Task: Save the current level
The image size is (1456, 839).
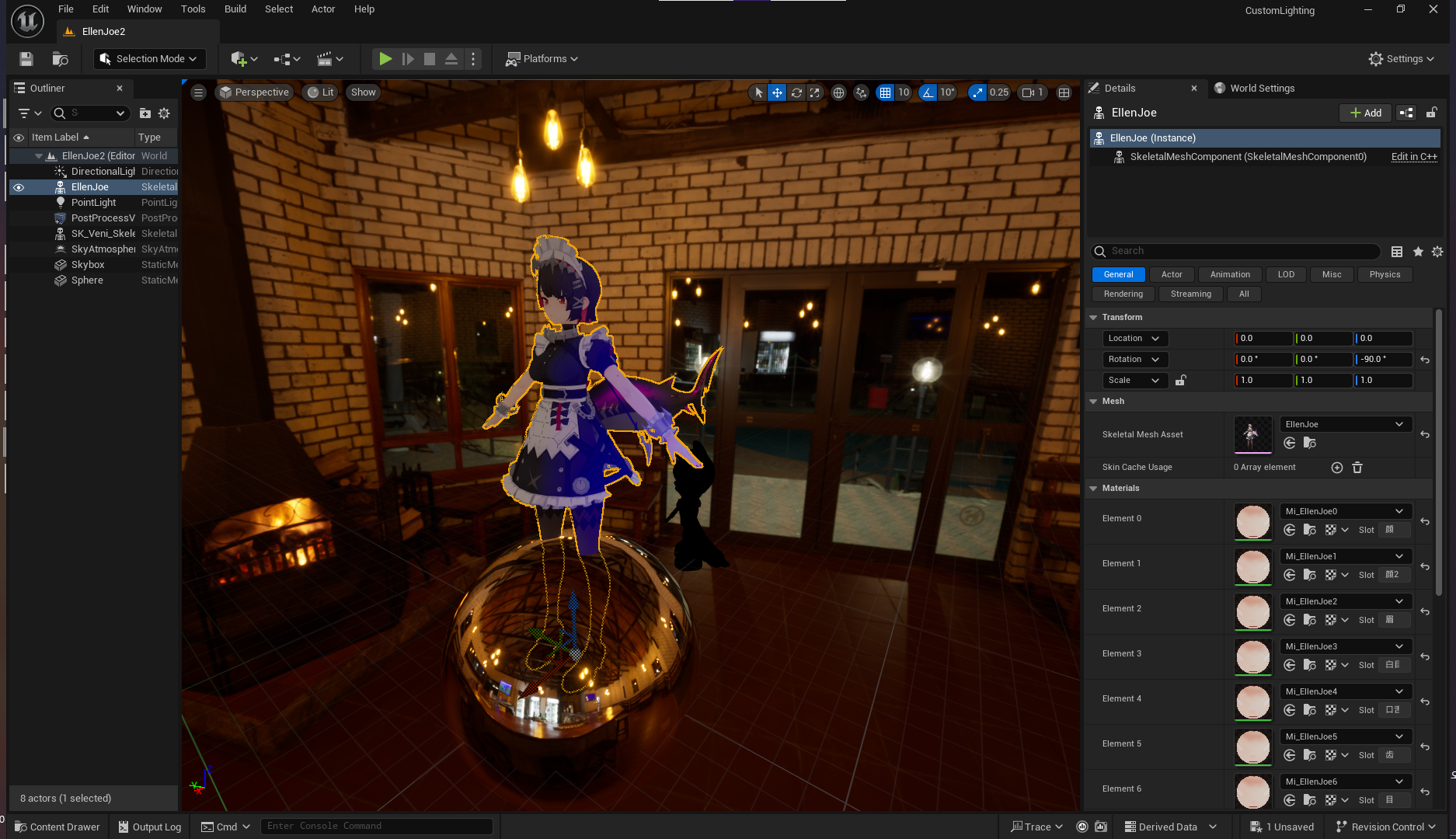Action: click(26, 59)
